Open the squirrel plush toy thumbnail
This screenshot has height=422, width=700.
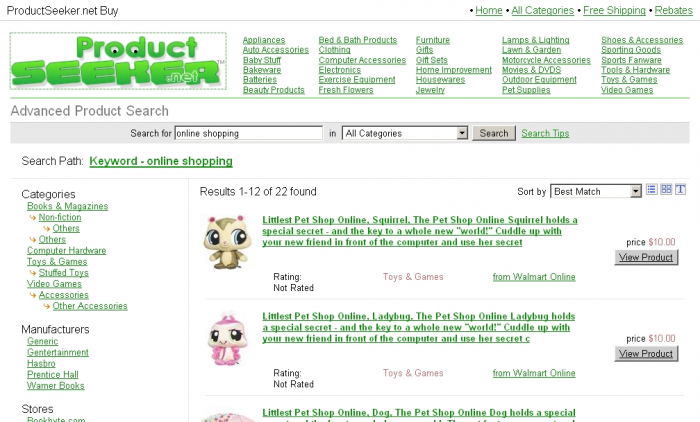pyautogui.click(x=225, y=242)
